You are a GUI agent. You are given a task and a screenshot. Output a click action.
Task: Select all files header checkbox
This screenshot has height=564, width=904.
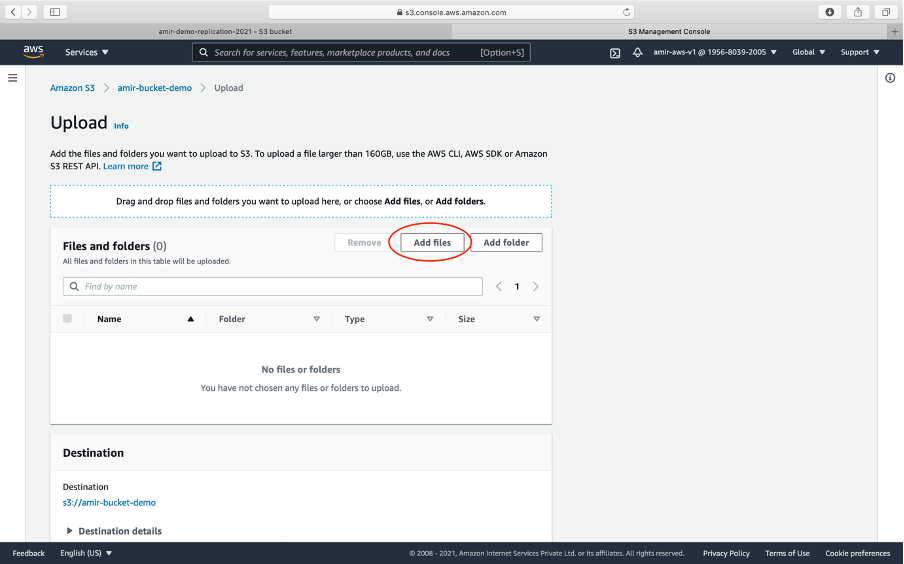[x=67, y=318]
